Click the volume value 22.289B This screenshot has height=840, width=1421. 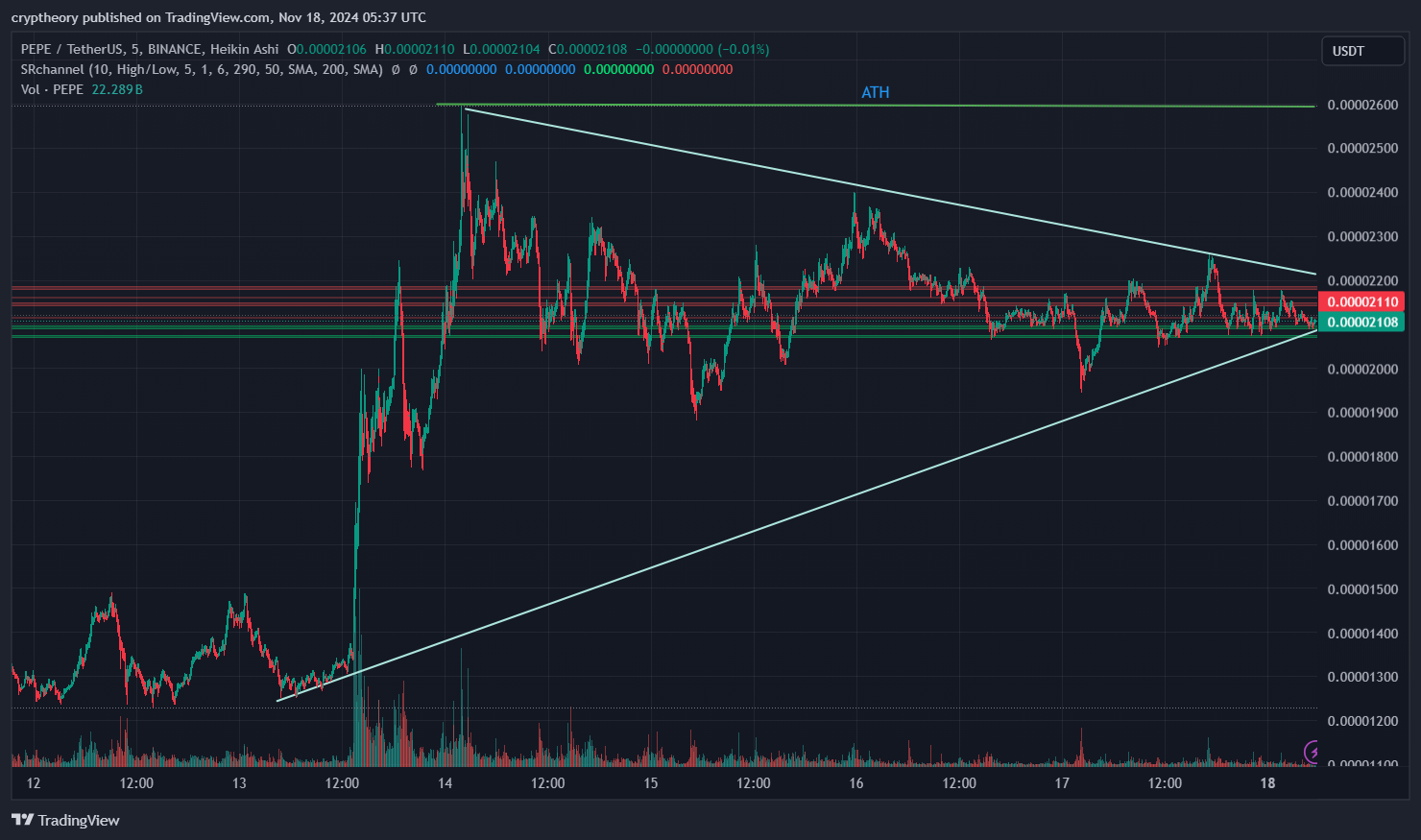tap(117, 89)
